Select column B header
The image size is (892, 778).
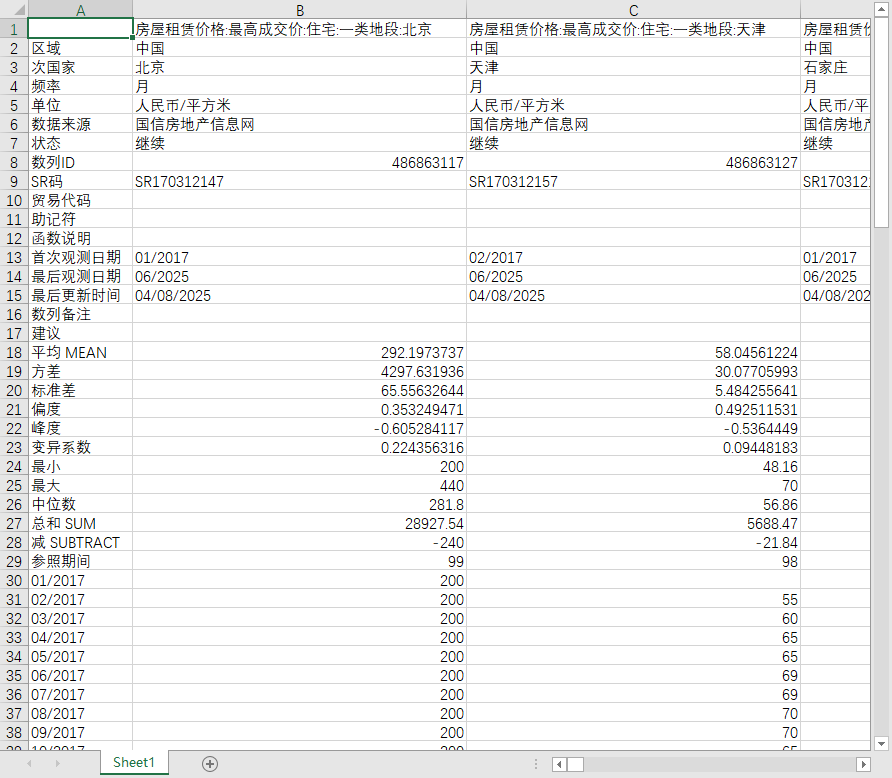coord(300,10)
